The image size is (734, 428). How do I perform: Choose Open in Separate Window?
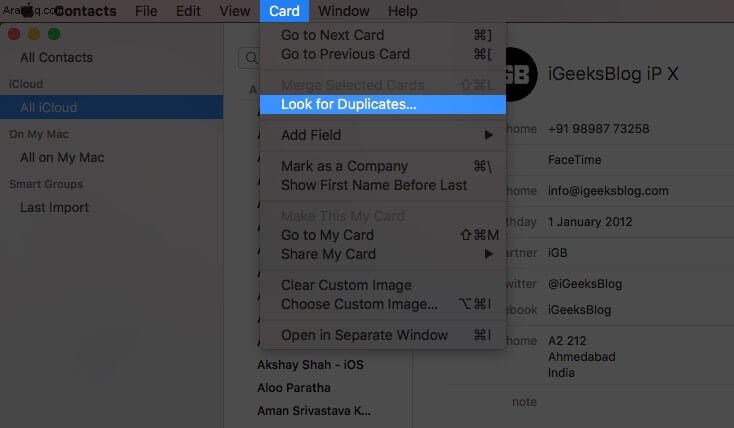click(x=383, y=335)
